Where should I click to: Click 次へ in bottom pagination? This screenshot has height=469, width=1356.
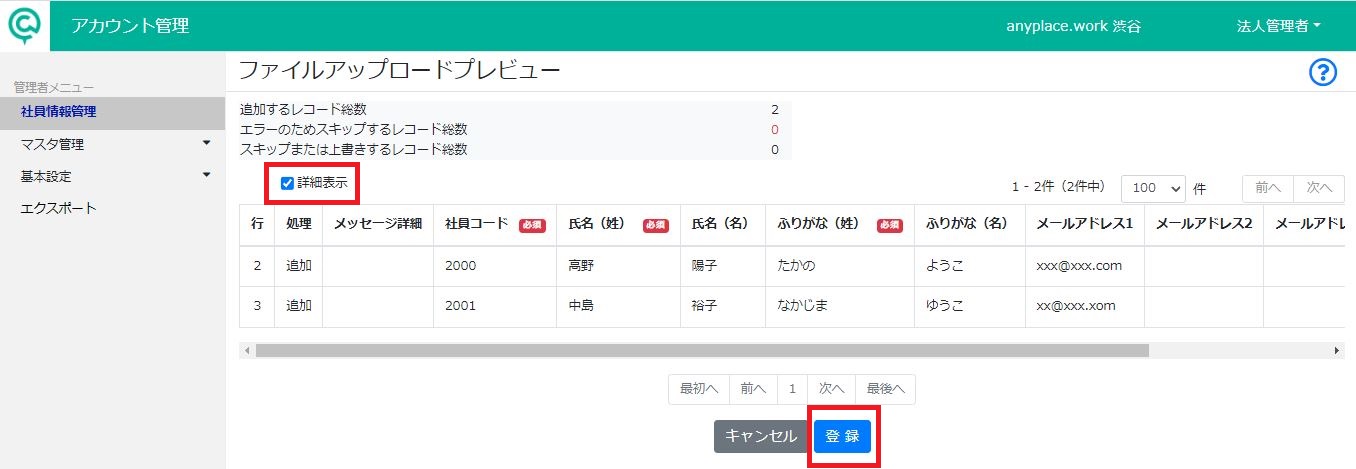831,389
